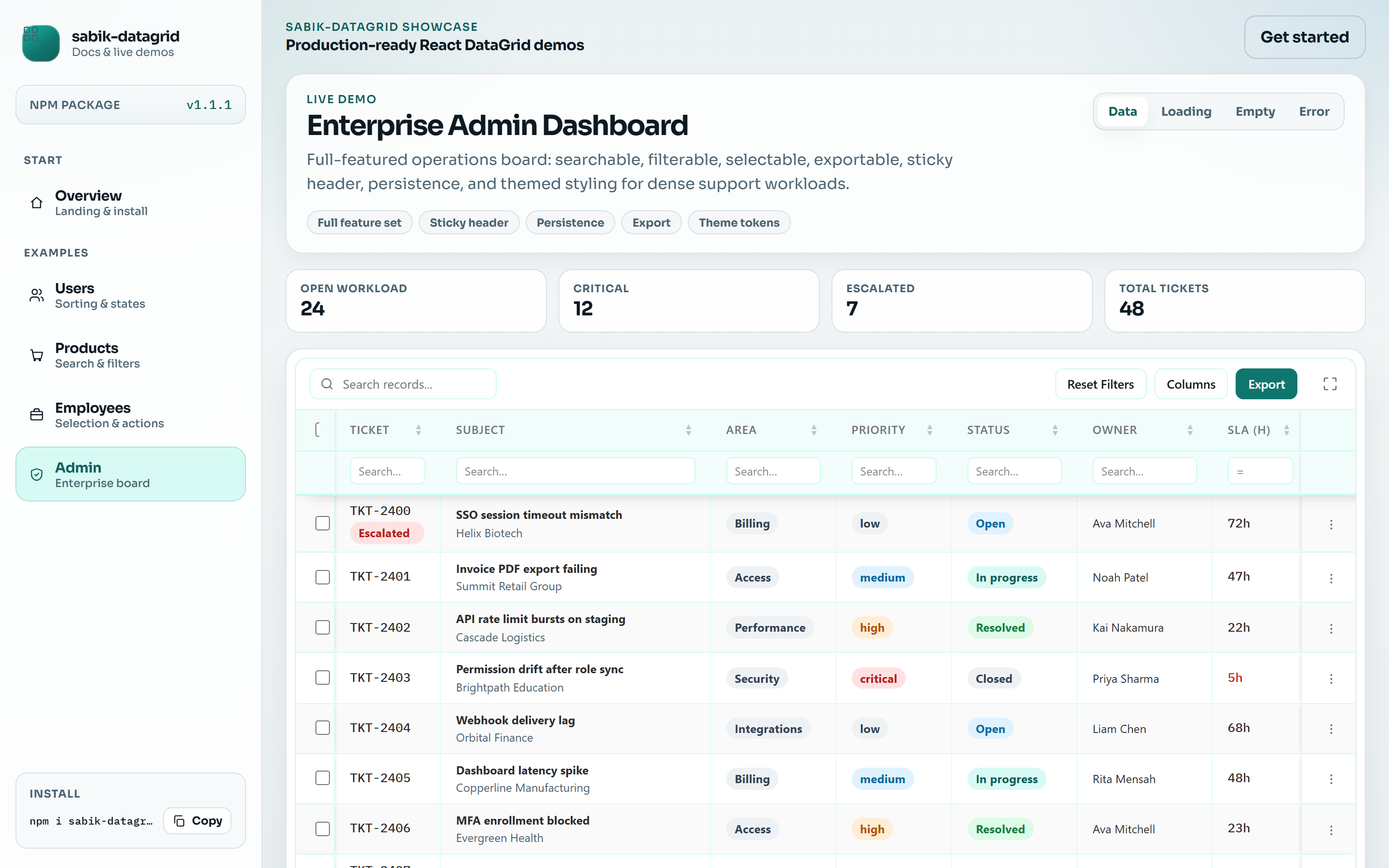Click the Sticky header tag
The image size is (1389, 868).
click(469, 222)
